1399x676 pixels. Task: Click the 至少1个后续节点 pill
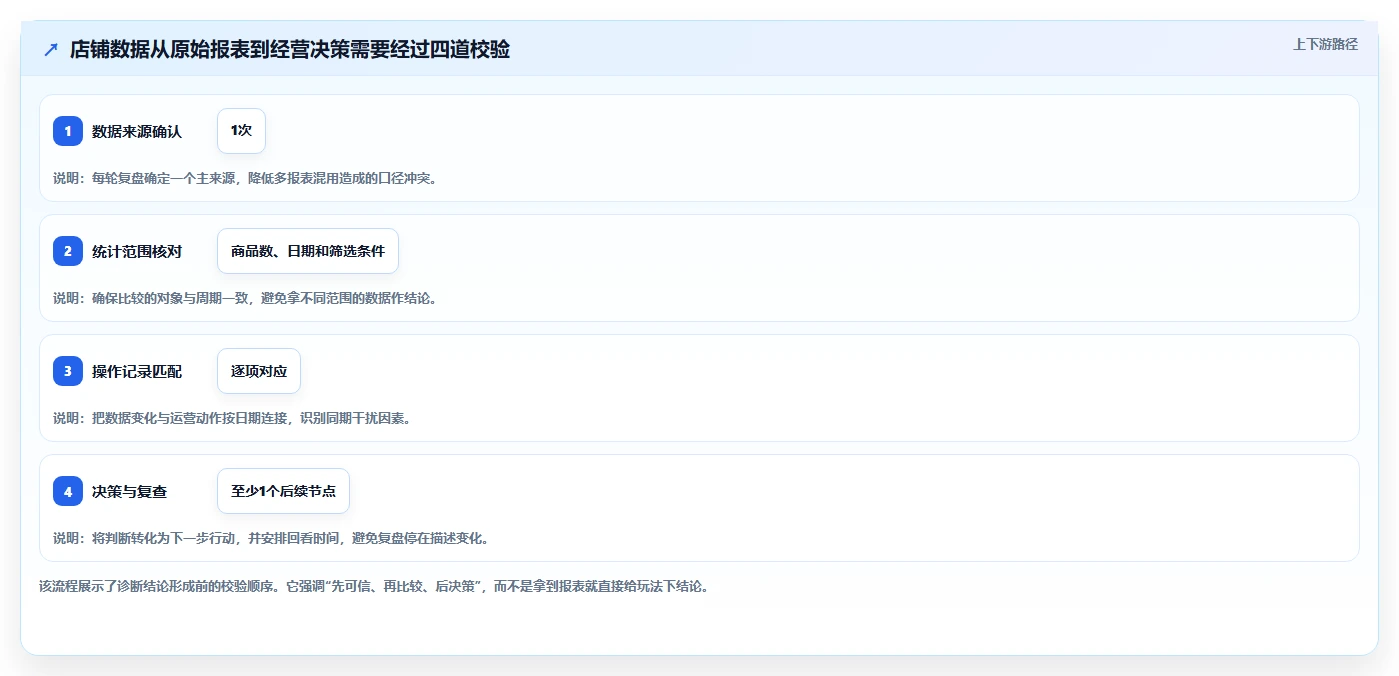click(x=283, y=491)
